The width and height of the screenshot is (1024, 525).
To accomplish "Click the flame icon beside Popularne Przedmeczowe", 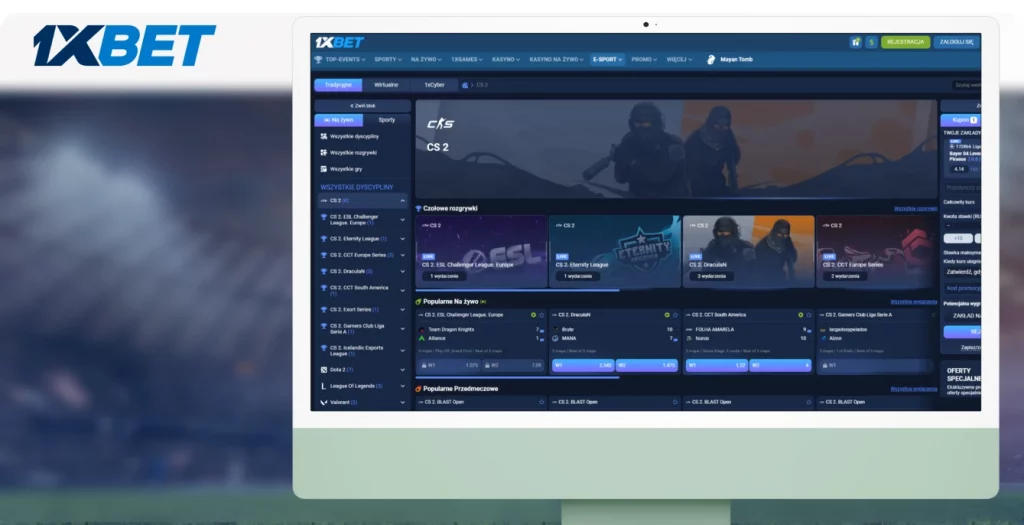I will (x=419, y=389).
